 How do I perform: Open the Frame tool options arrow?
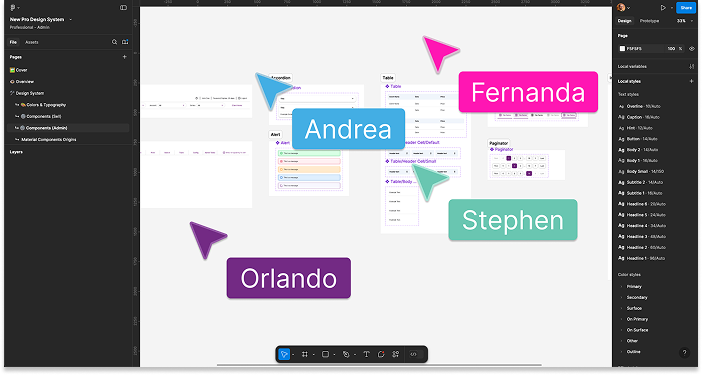313,355
